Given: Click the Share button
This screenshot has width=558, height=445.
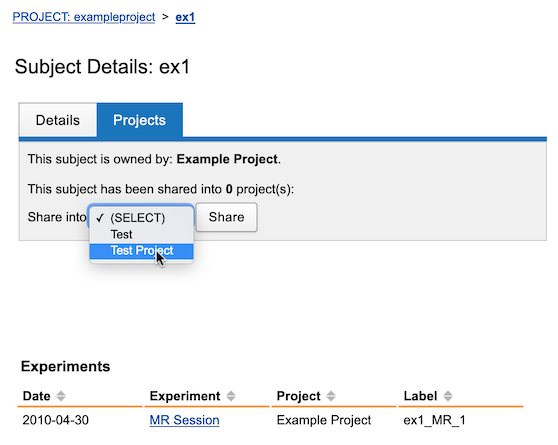Looking at the screenshot, I should pyautogui.click(x=226, y=217).
